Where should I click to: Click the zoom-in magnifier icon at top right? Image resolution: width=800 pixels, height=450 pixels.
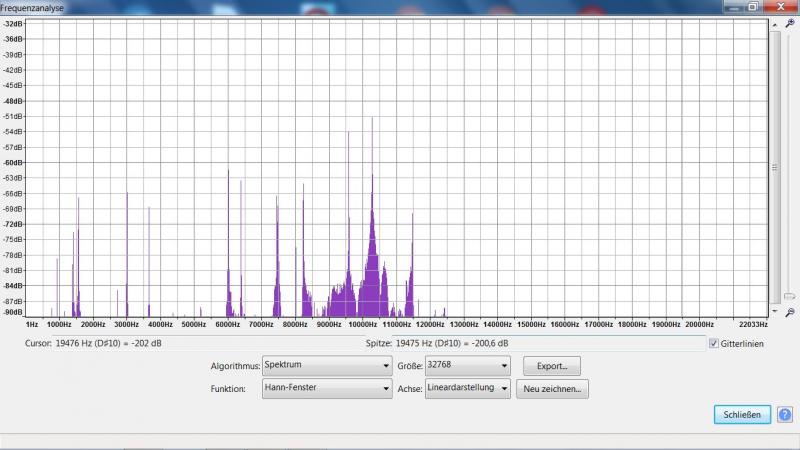point(789,22)
